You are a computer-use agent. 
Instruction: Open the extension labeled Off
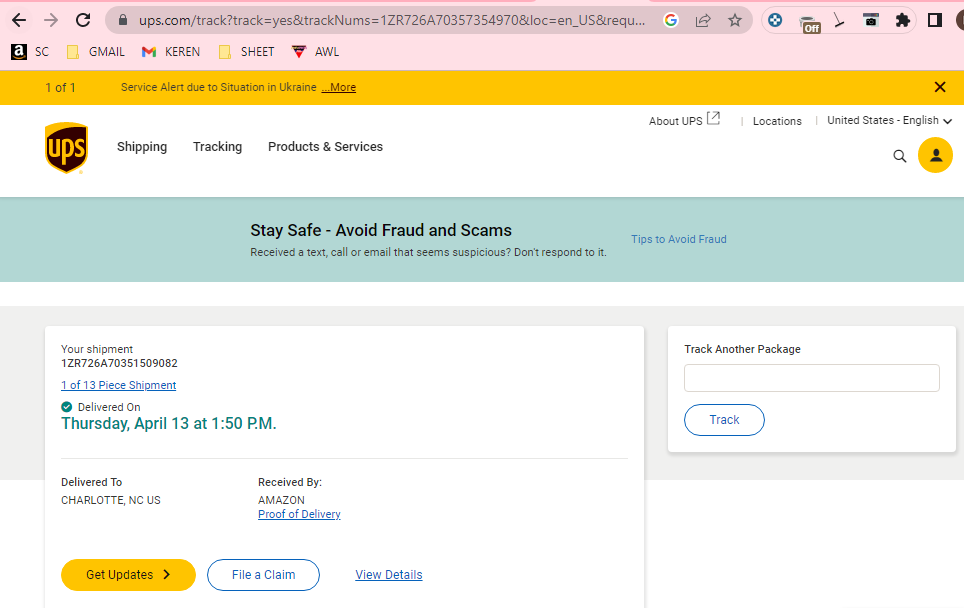810,23
